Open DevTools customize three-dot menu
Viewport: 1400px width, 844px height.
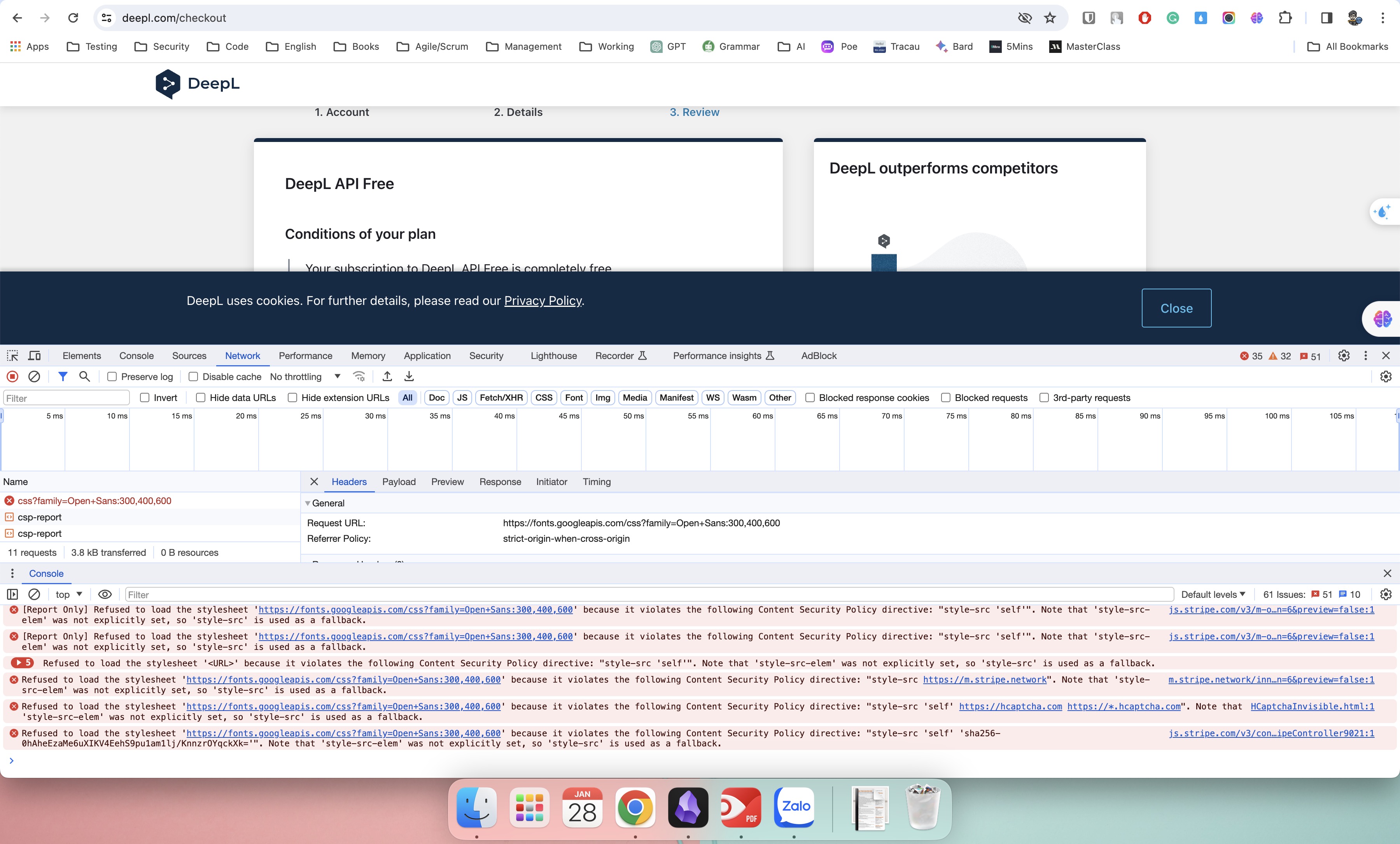(x=1365, y=356)
